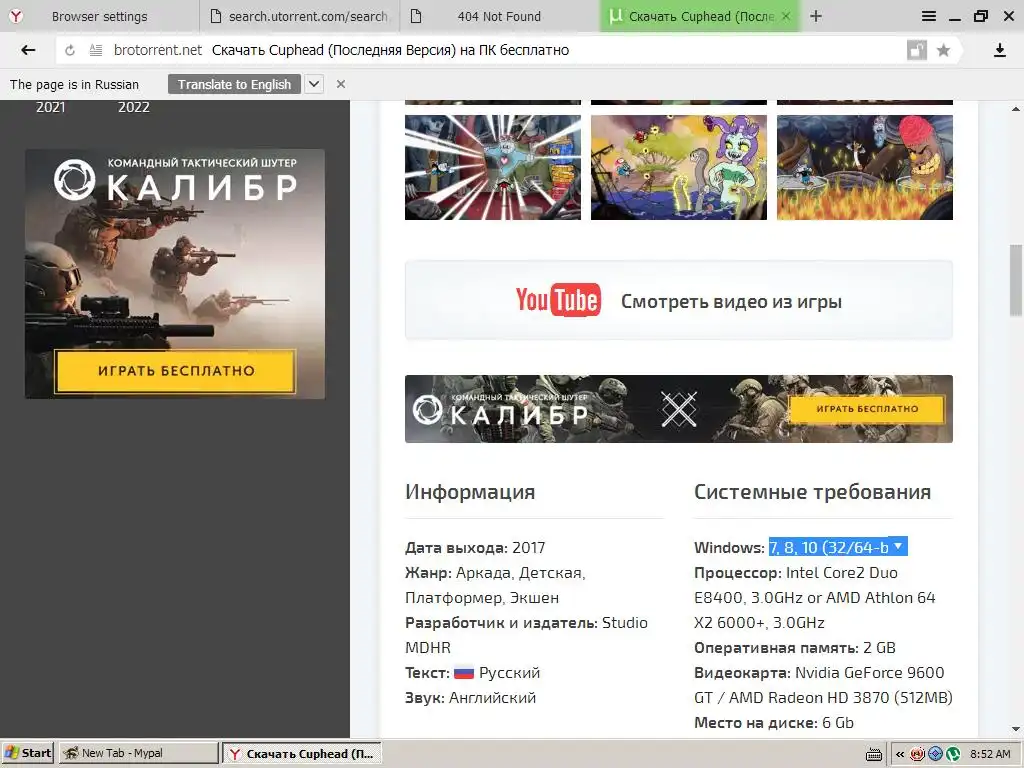Switch to the Browser settings tab
1024x768 pixels.
point(99,16)
